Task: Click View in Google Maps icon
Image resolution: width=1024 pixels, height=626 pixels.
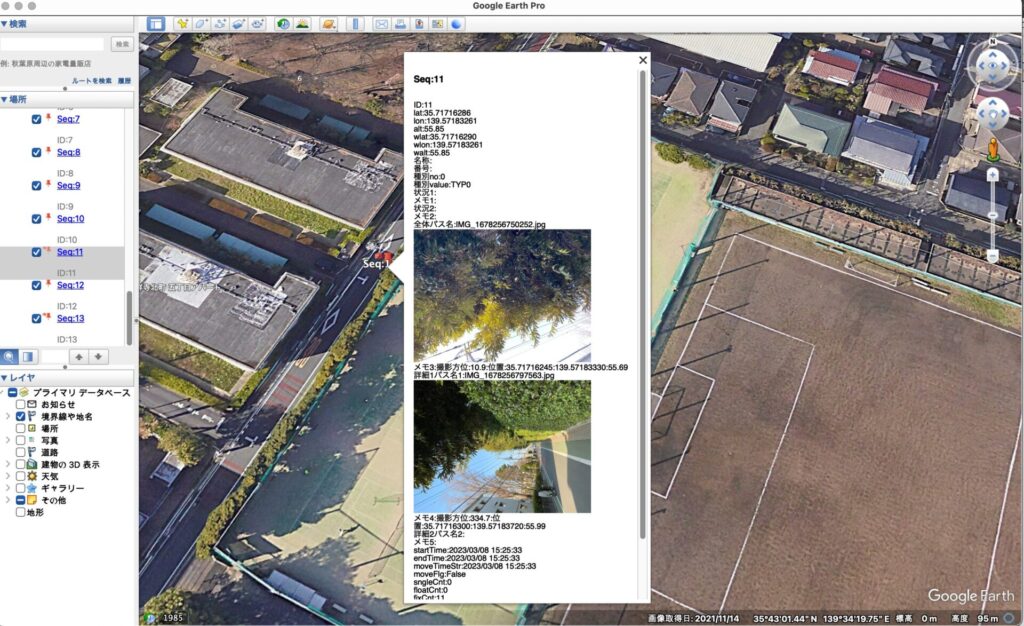Action: pos(437,24)
